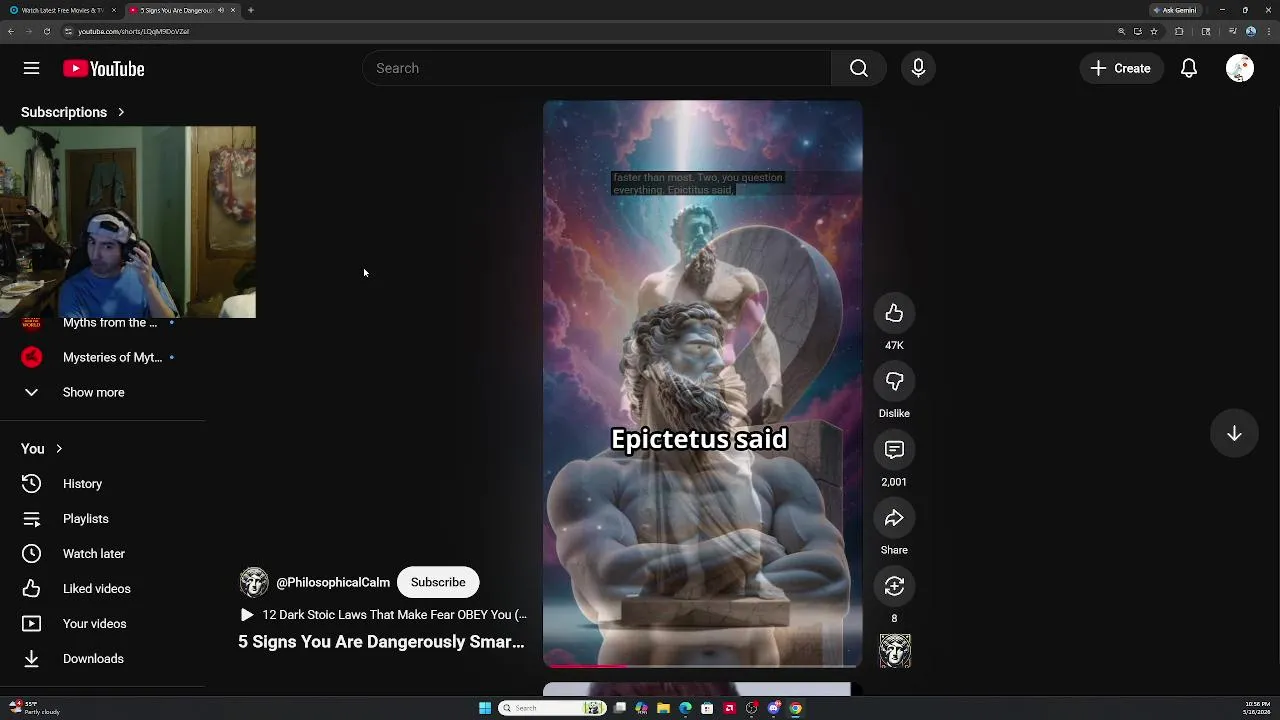Open the PhilosophicalCalm channel avatar
1280x720 pixels.
[x=254, y=582]
